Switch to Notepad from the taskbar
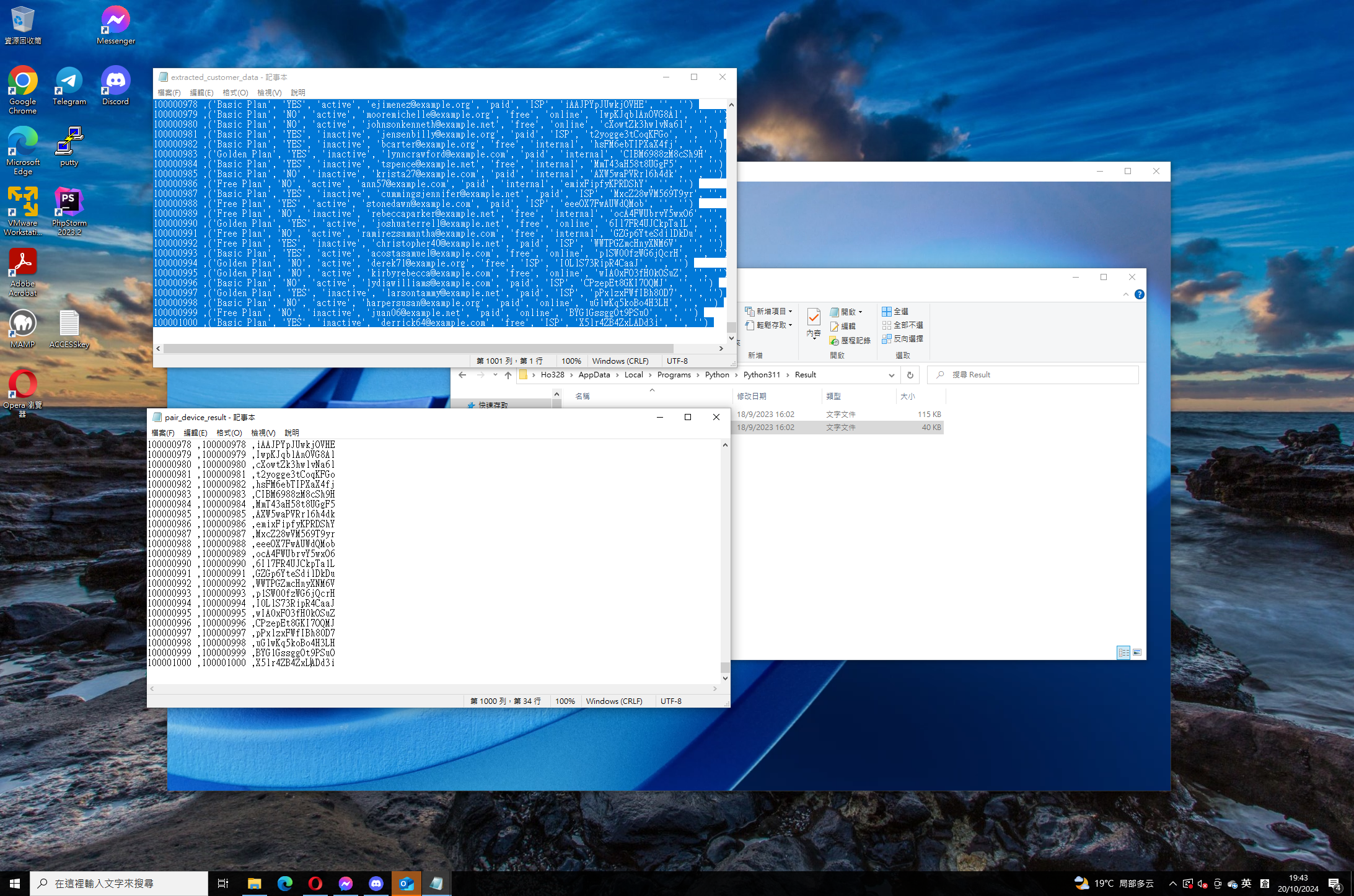 click(436, 884)
